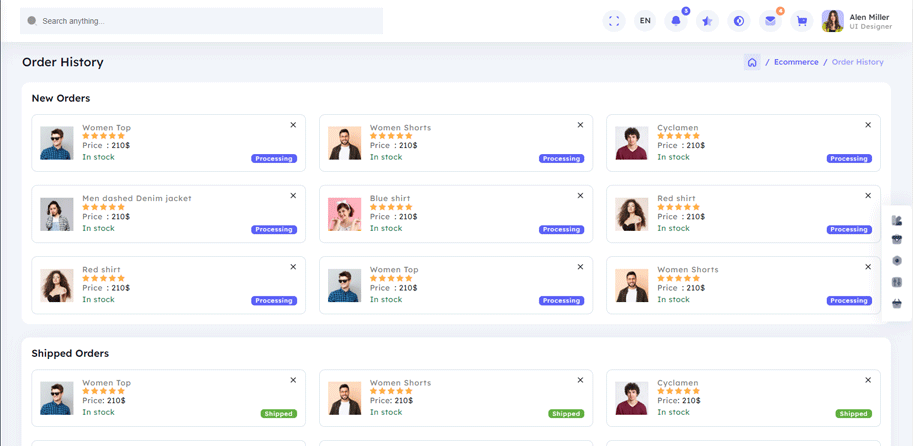Dismiss the Men dashed Denim jacket order
913x446 pixels.
[x=293, y=196]
